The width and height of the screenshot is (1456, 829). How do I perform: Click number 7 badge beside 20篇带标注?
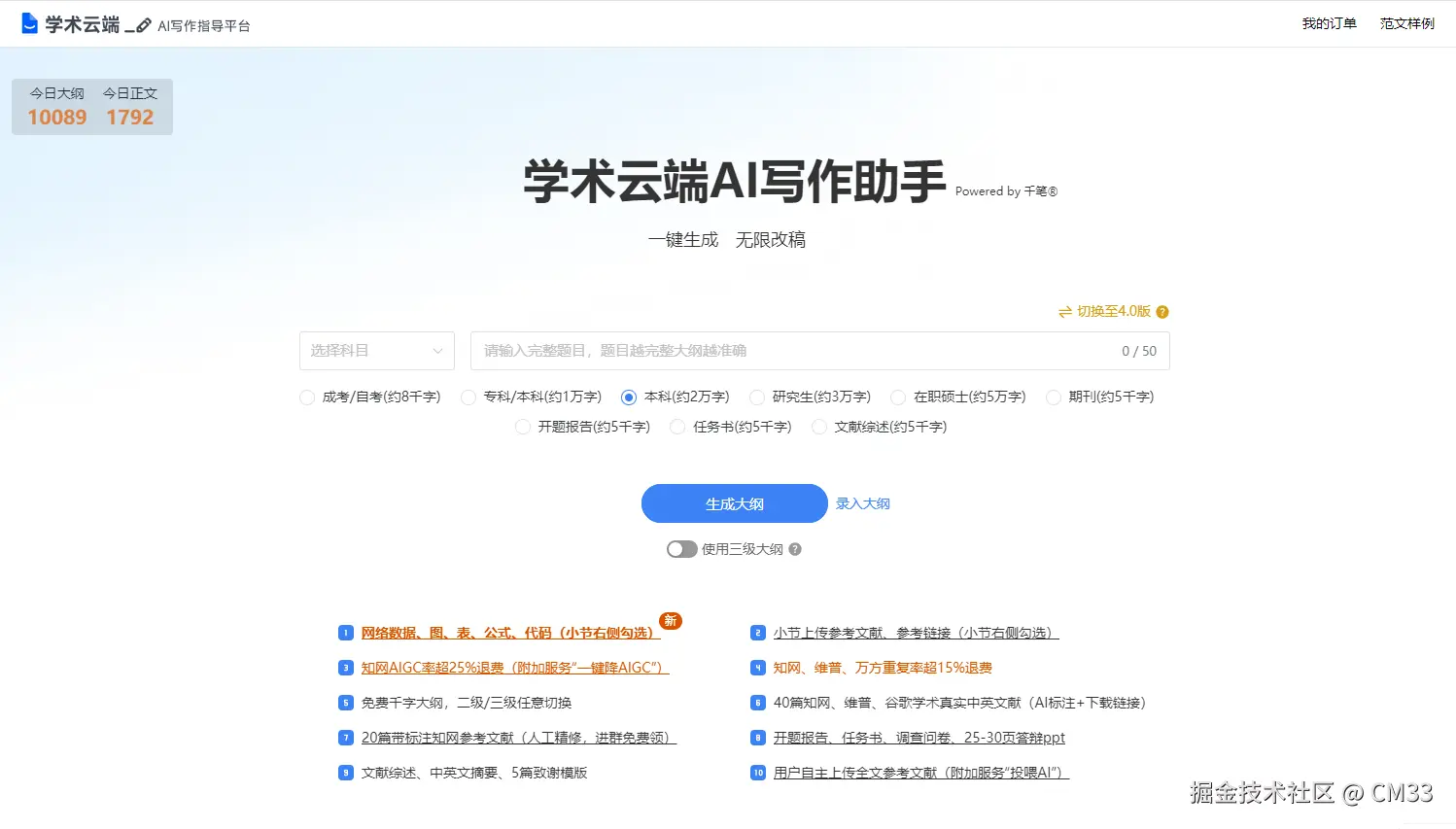click(x=345, y=738)
